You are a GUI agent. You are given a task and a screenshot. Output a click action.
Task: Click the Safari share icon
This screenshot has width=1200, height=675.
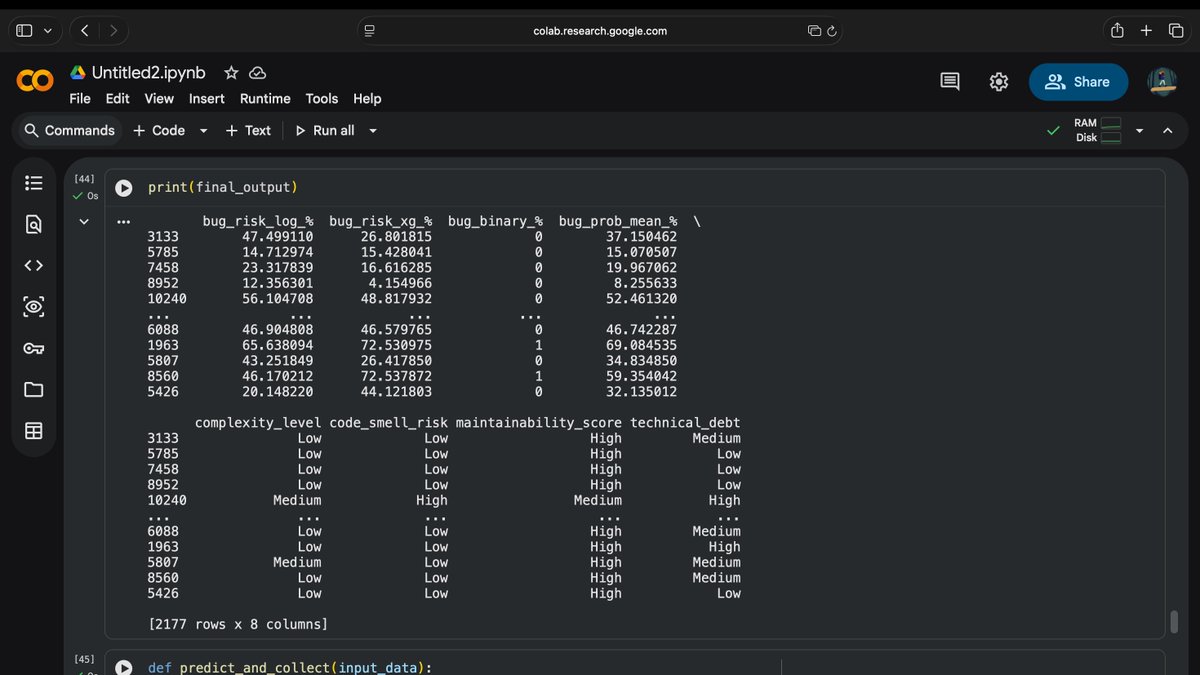(1117, 31)
